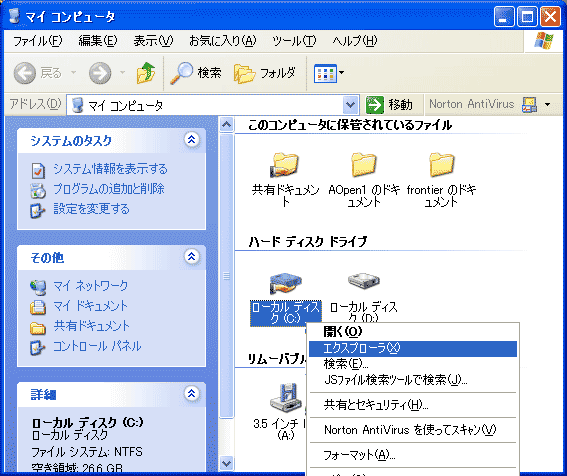
Task: Click the 共有ドキュメント link under その他
Action: (91, 326)
